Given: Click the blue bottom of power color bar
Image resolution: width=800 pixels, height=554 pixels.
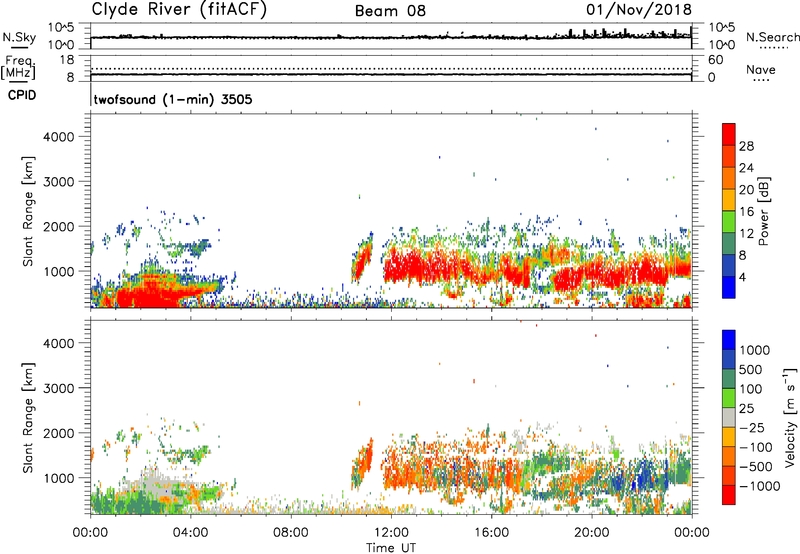Looking at the screenshot, I should pyautogui.click(x=729, y=287).
